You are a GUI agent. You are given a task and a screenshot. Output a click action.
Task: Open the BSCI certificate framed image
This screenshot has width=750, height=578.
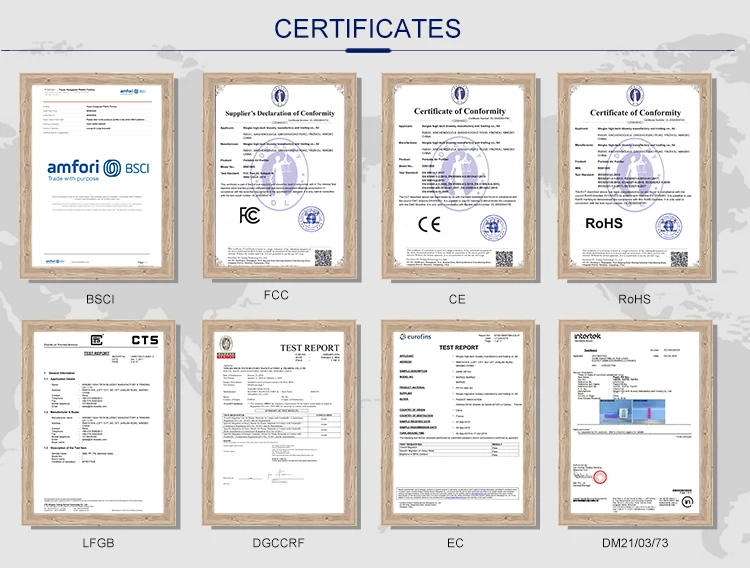(97, 176)
